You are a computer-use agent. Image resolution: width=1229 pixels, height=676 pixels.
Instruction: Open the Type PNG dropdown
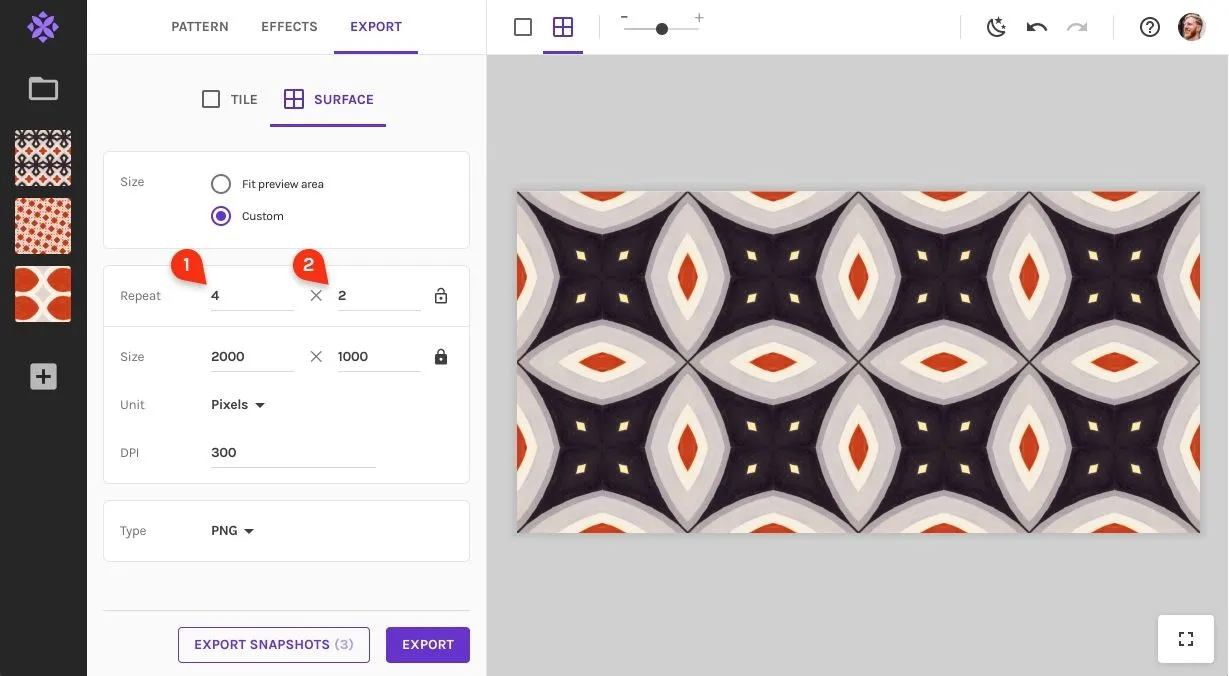232,531
